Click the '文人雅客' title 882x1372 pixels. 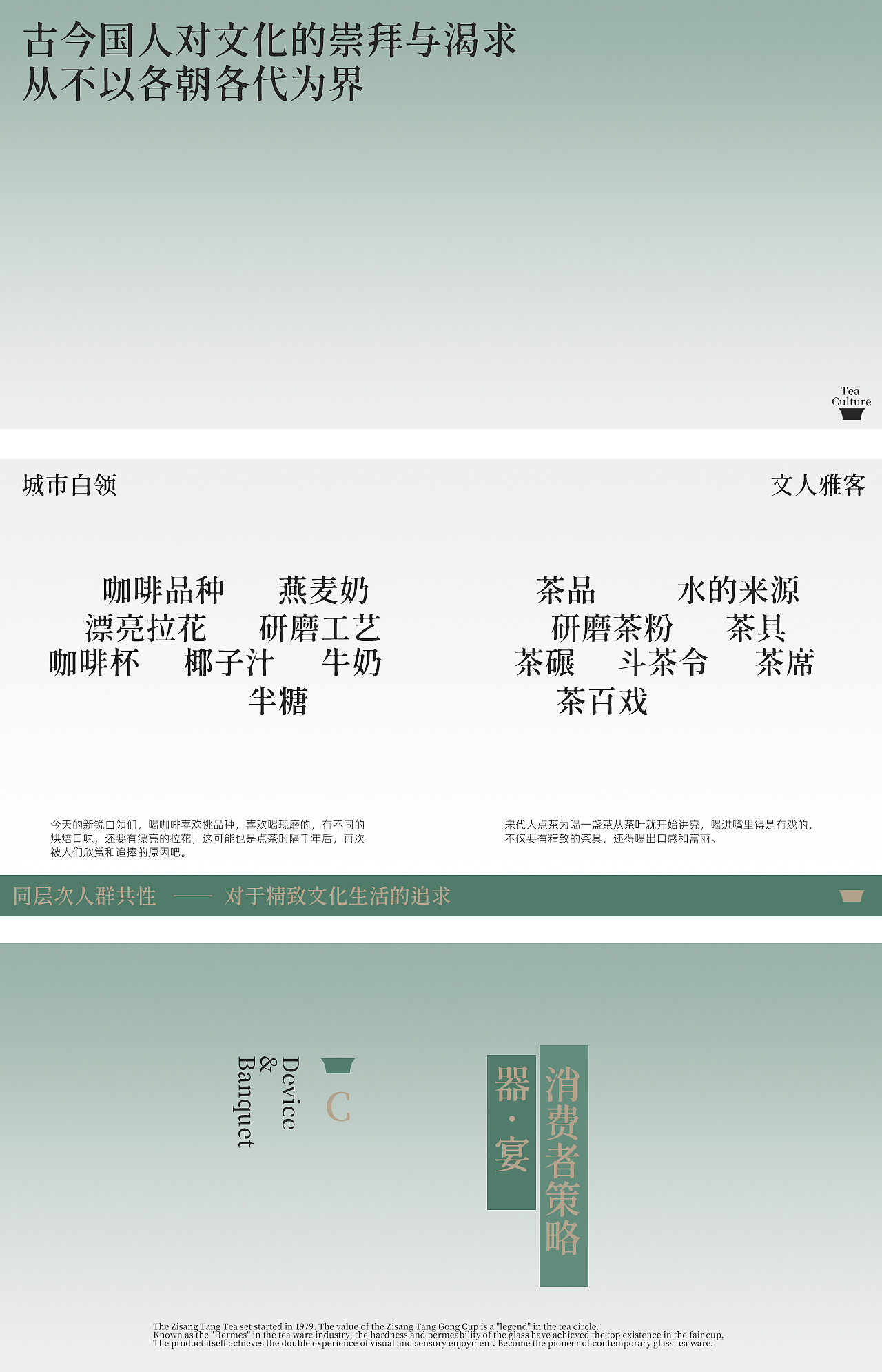click(x=818, y=485)
